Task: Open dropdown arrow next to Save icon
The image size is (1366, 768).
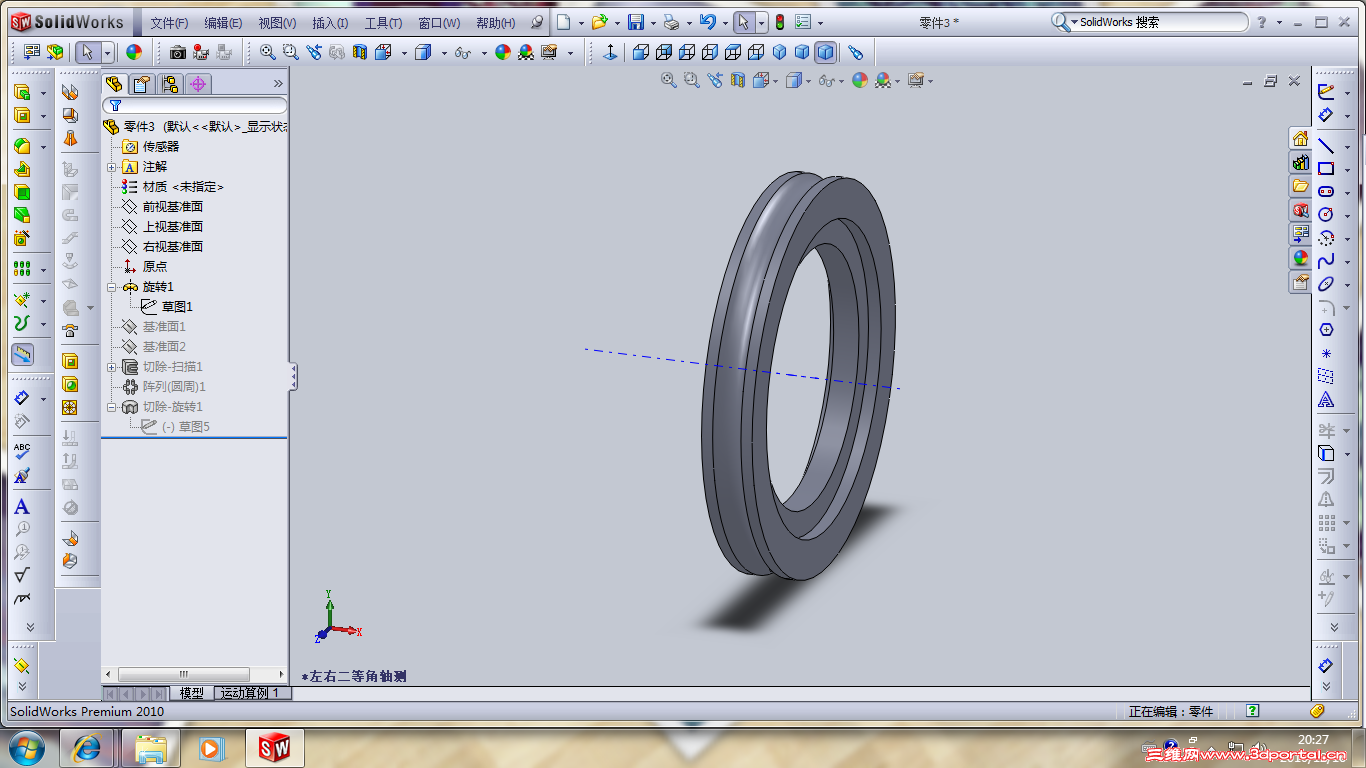Action: [653, 23]
